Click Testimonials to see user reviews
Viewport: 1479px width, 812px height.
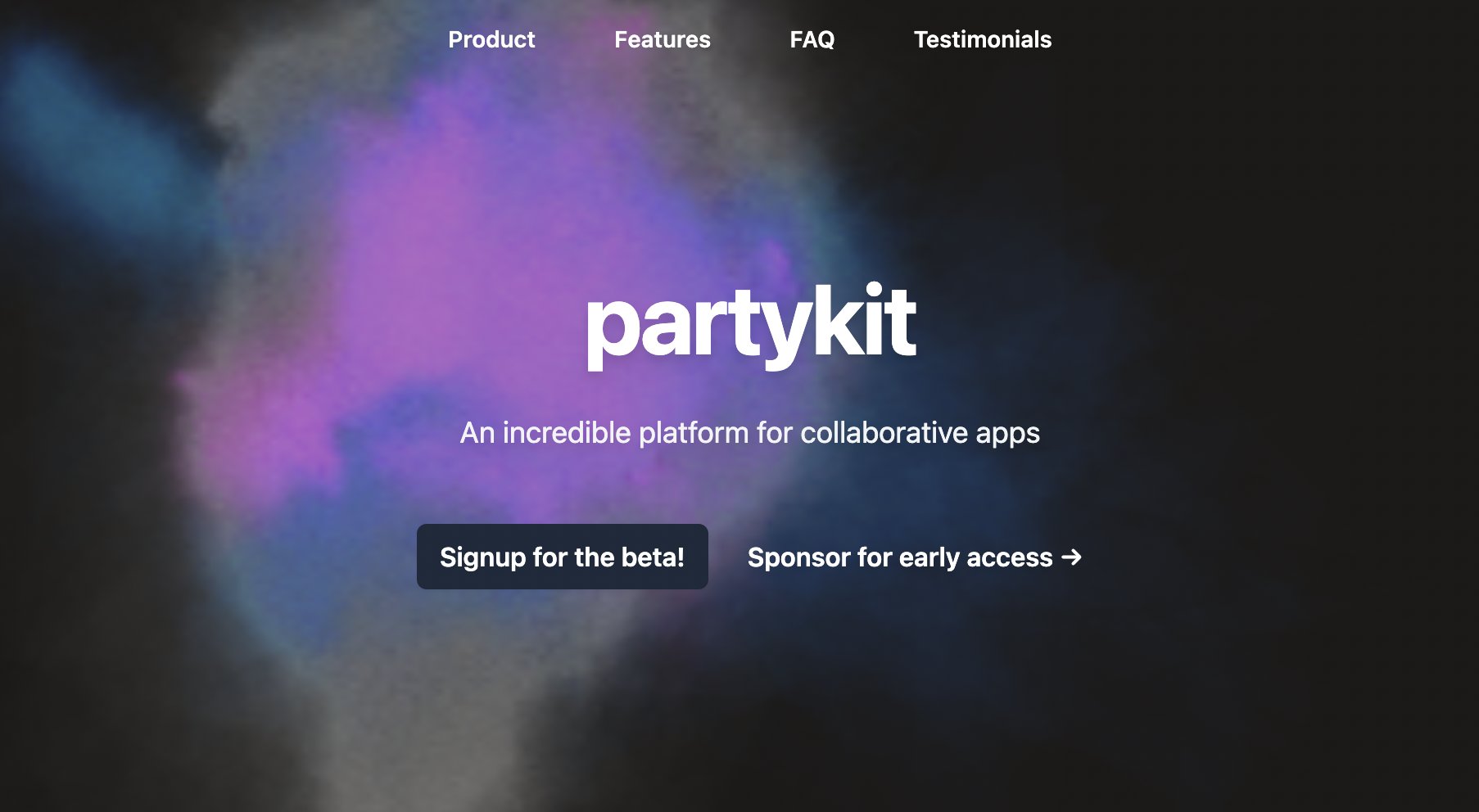pos(983,39)
